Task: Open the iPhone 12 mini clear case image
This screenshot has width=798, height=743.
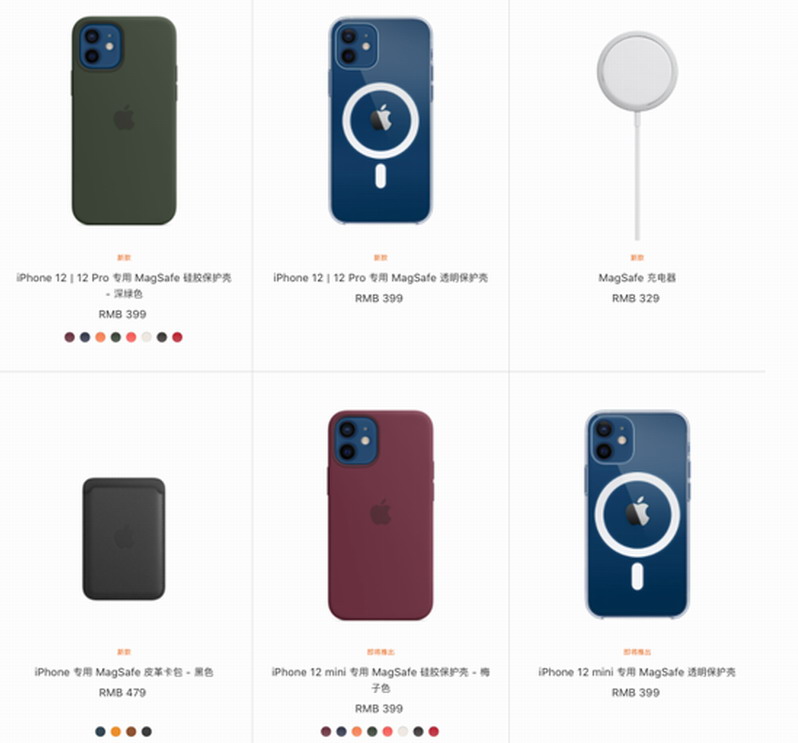Action: 637,515
